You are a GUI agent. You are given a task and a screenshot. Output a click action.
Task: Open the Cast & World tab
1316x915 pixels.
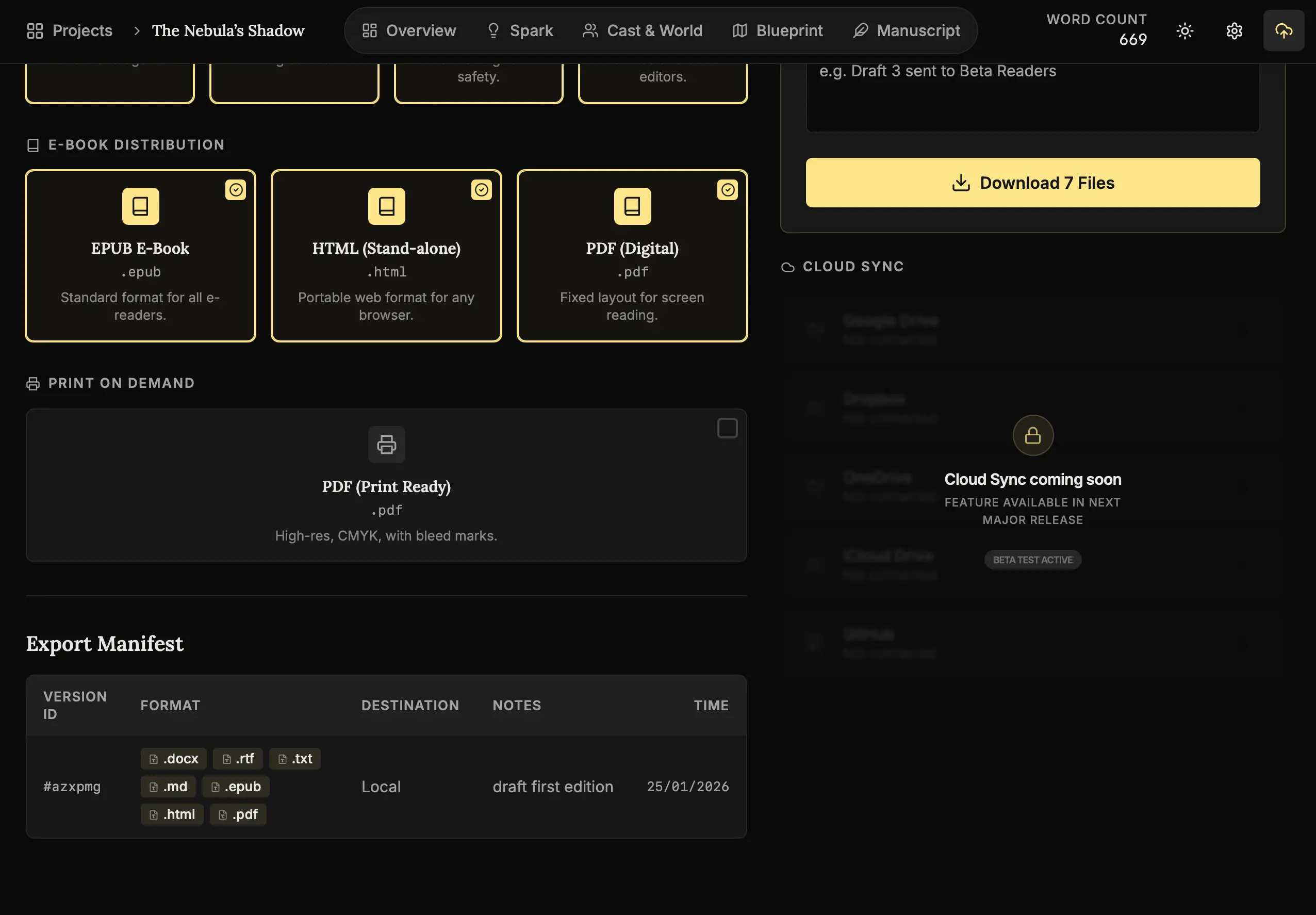(643, 30)
